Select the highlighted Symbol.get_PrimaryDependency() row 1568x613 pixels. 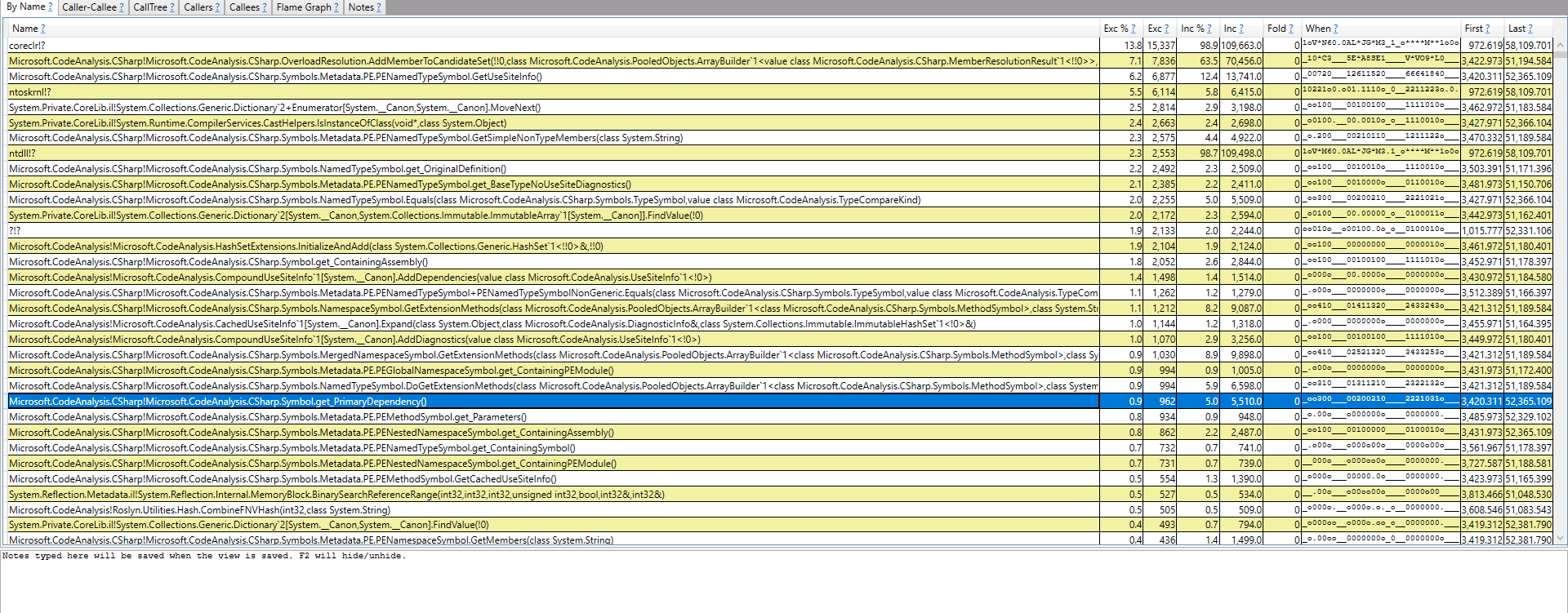tap(780, 402)
